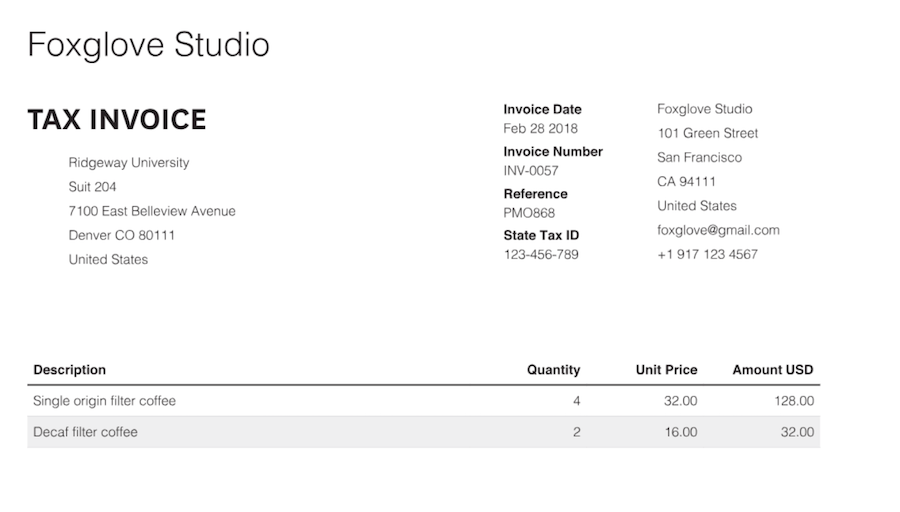Select the Description column header

pos(69,370)
